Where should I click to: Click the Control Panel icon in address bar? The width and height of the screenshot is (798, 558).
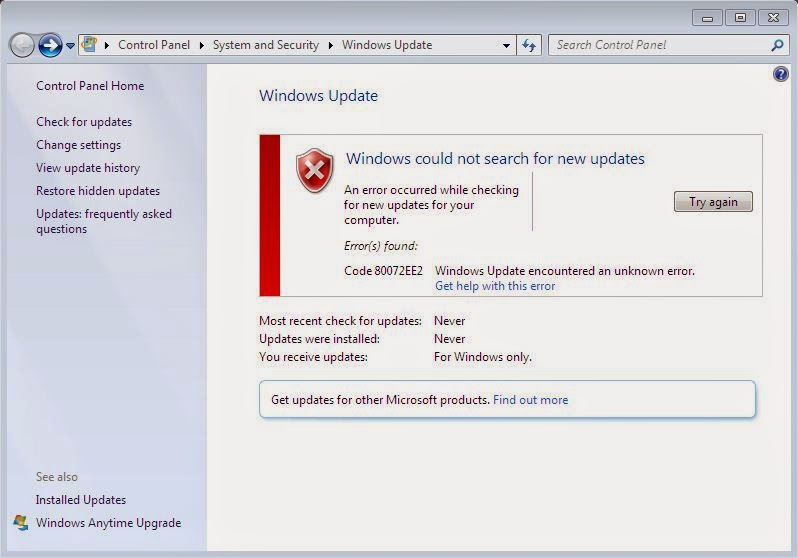[x=90, y=45]
